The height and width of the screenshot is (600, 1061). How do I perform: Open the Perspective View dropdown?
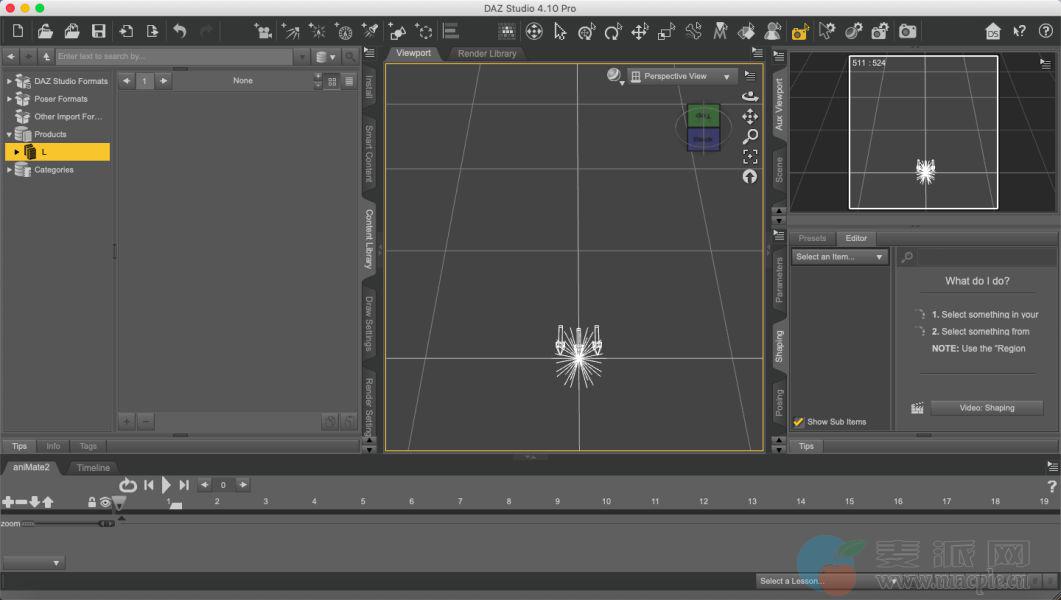682,76
